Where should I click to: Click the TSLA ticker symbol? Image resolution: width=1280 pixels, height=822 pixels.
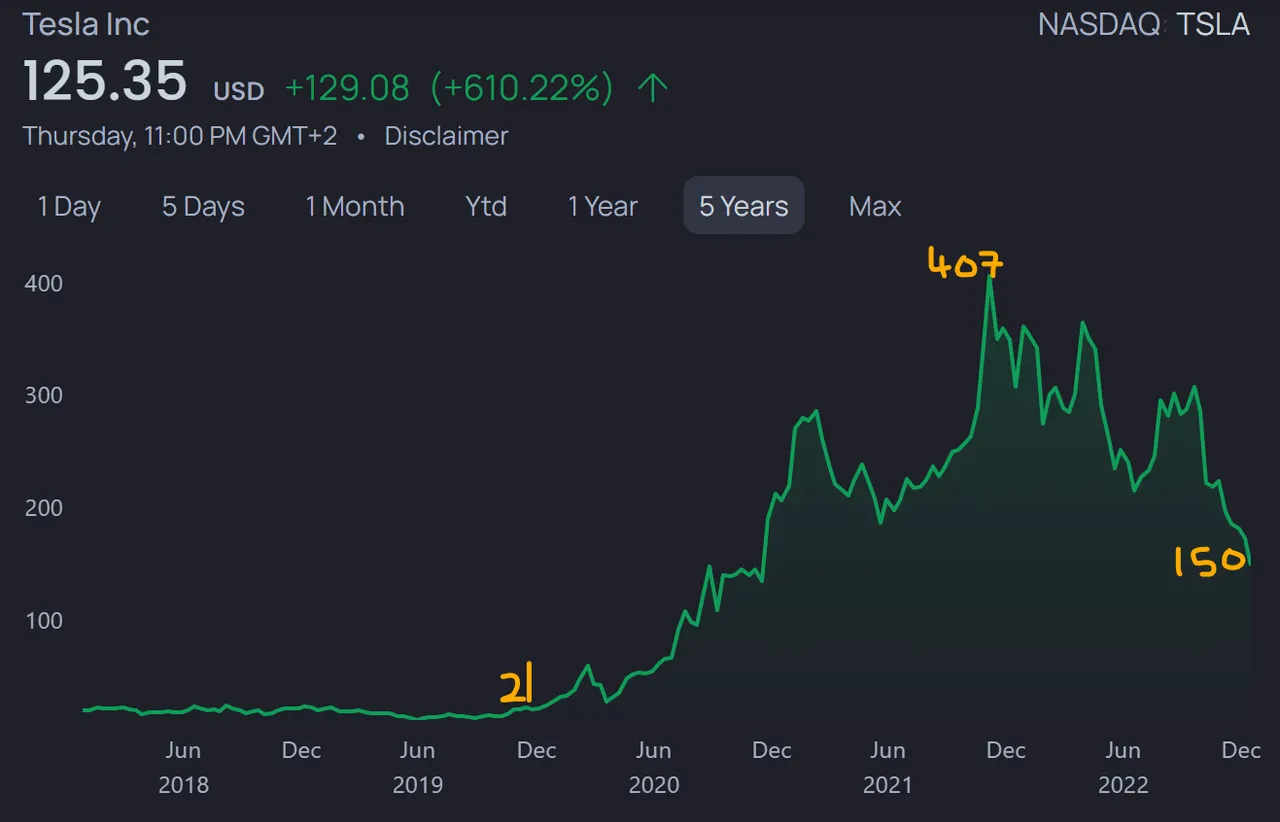pos(1213,24)
